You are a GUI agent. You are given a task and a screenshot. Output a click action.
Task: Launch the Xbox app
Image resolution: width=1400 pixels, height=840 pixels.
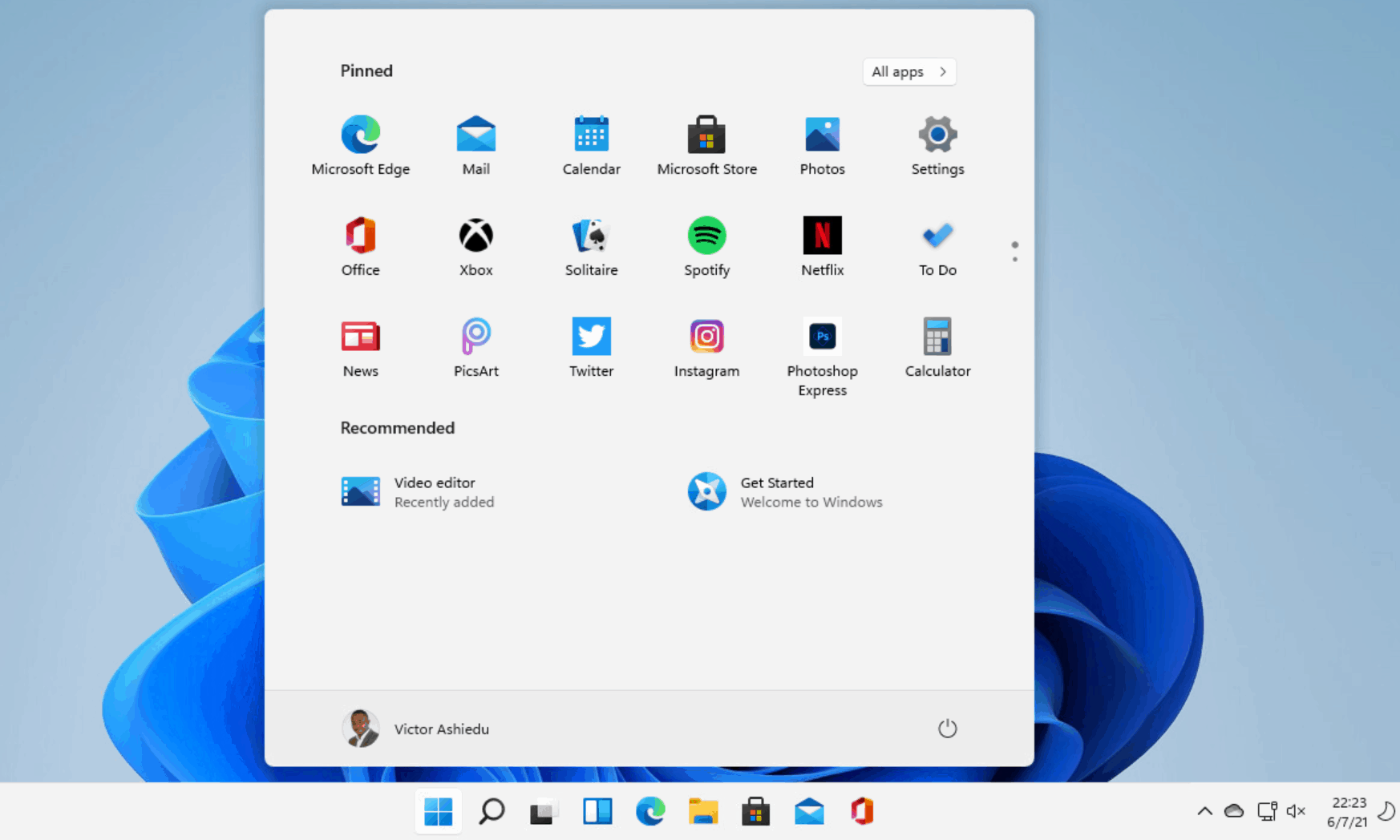click(476, 247)
